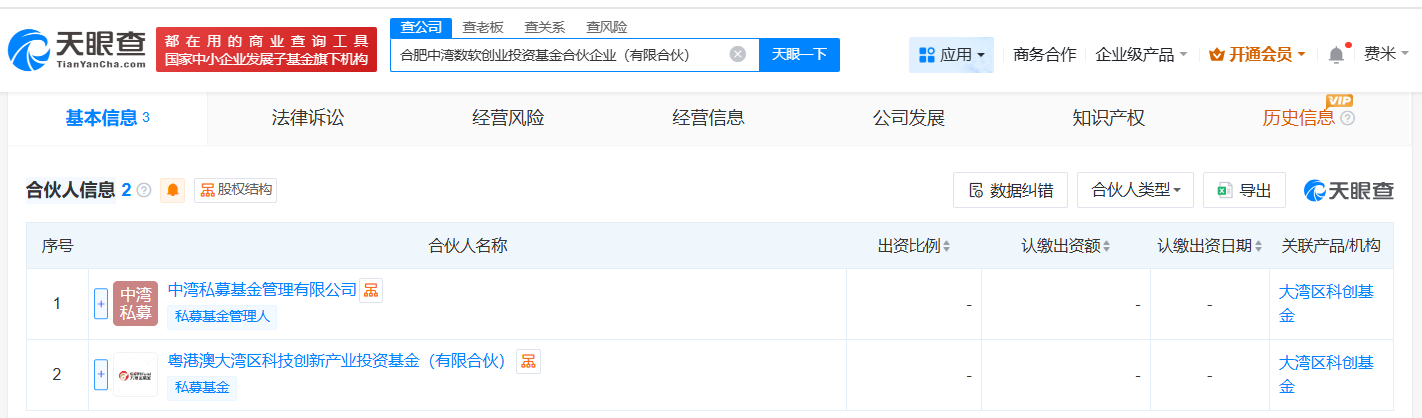This screenshot has height=418, width=1422.
Task: Open equity structure icon for 中湾私募基金管理有限公司
Action: click(371, 290)
